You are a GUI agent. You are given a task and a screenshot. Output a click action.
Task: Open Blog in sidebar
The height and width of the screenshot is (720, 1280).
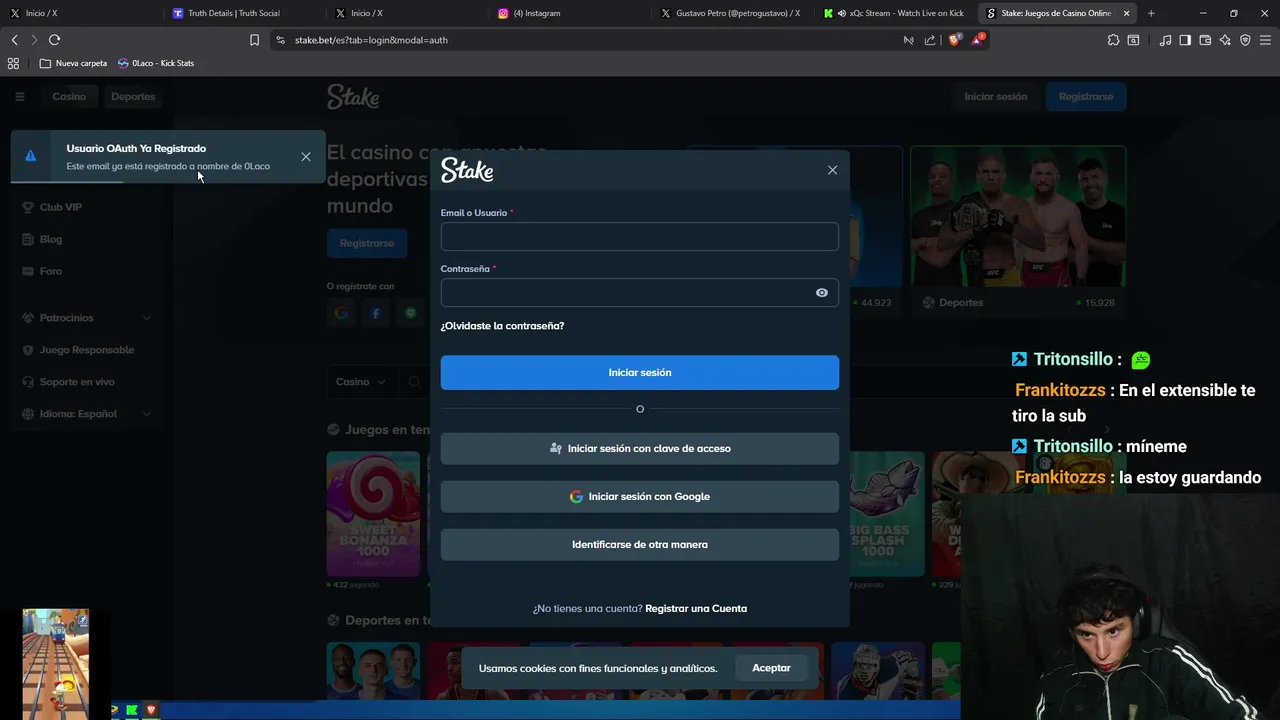50,239
